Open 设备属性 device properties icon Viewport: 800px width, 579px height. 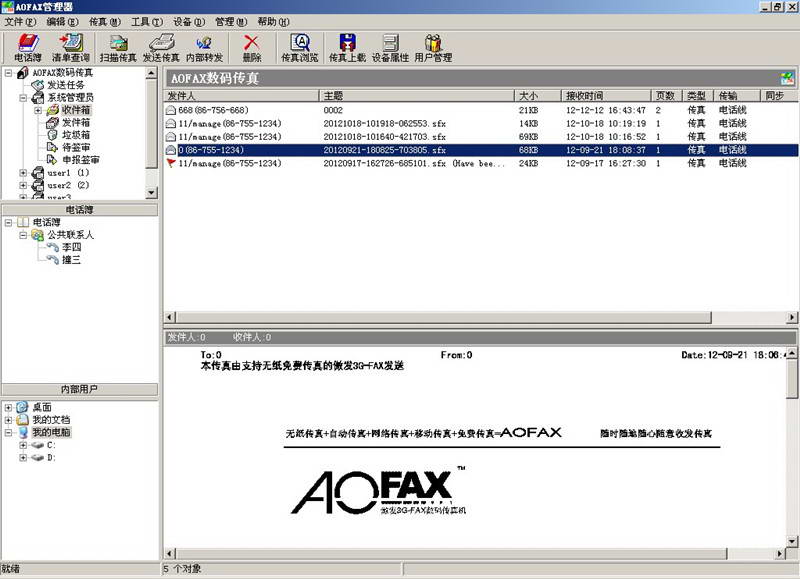point(390,48)
